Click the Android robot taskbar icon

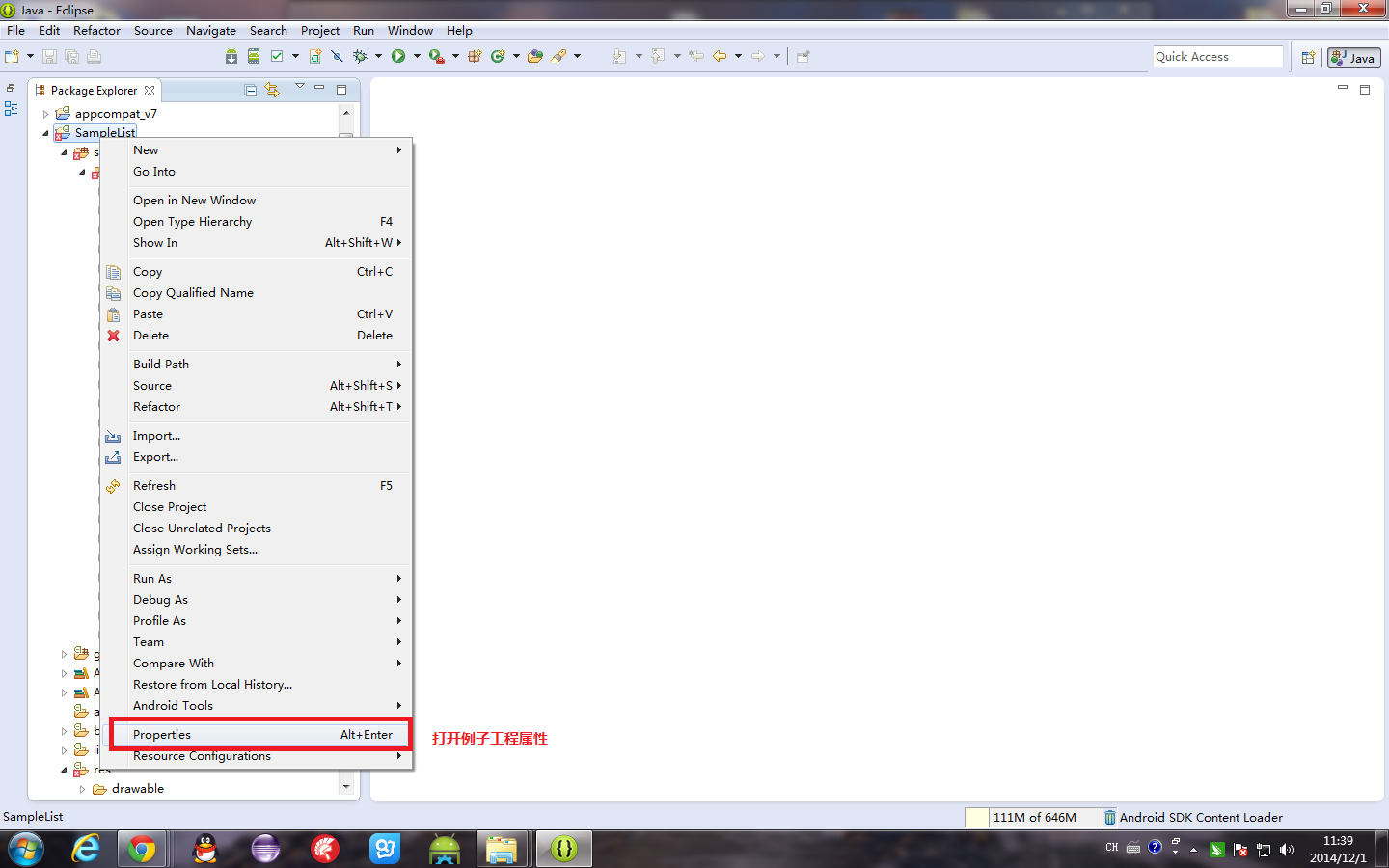tap(445, 849)
